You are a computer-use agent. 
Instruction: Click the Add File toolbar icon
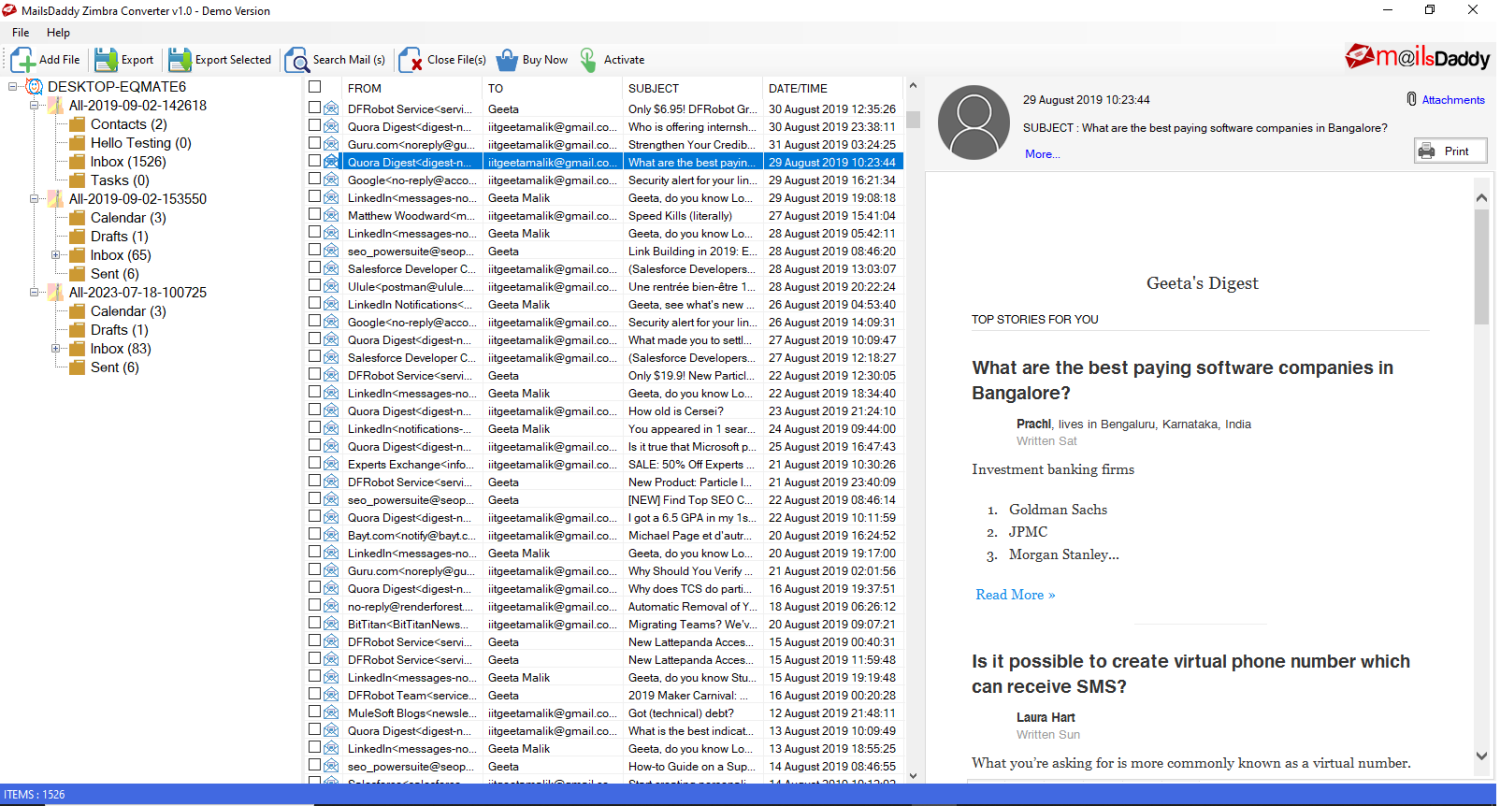coord(23,60)
